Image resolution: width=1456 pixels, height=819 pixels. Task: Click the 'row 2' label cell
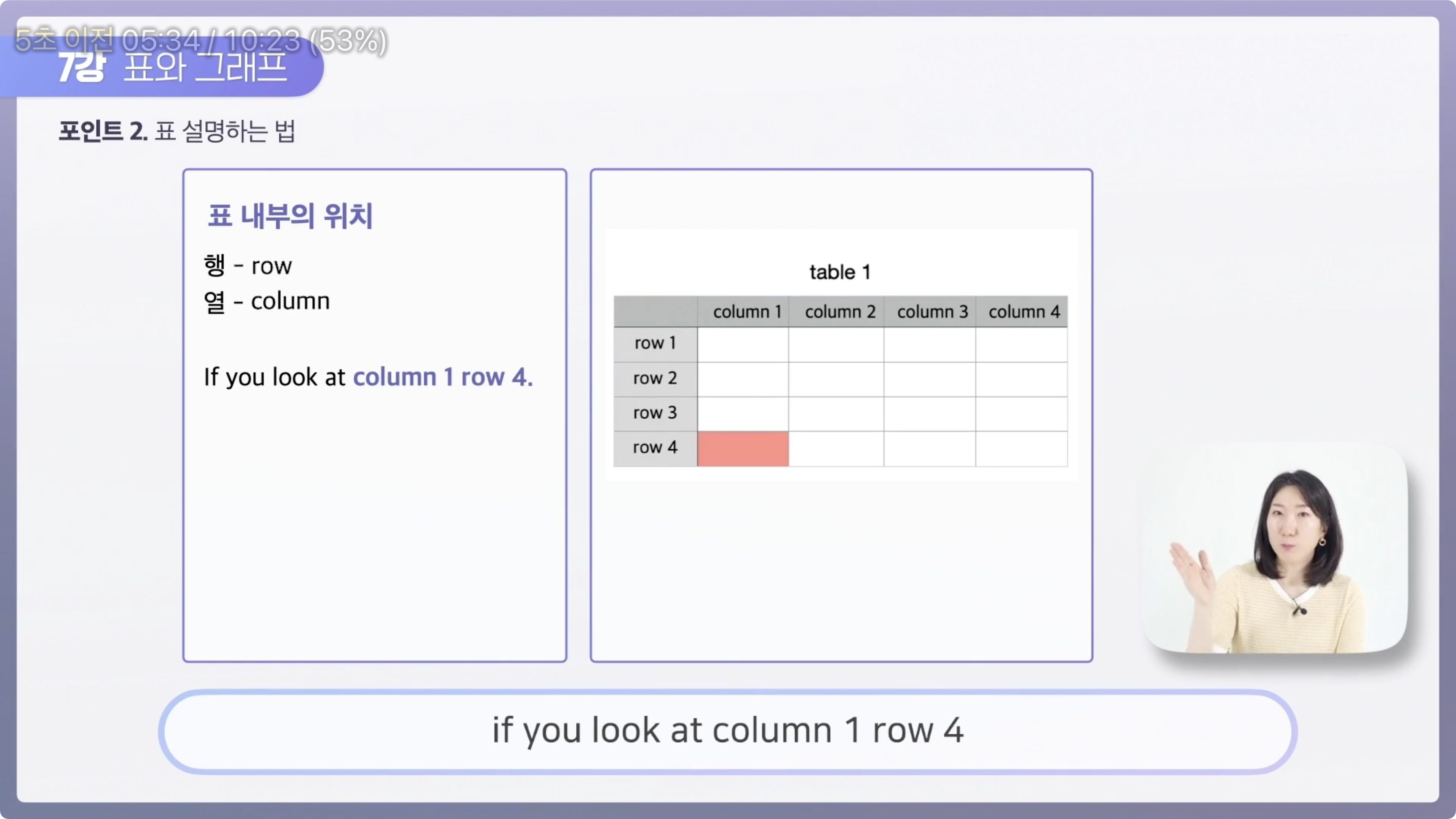click(655, 378)
